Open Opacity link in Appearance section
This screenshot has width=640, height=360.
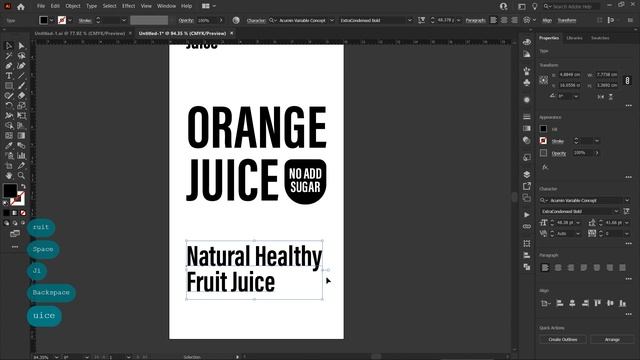[x=559, y=153]
